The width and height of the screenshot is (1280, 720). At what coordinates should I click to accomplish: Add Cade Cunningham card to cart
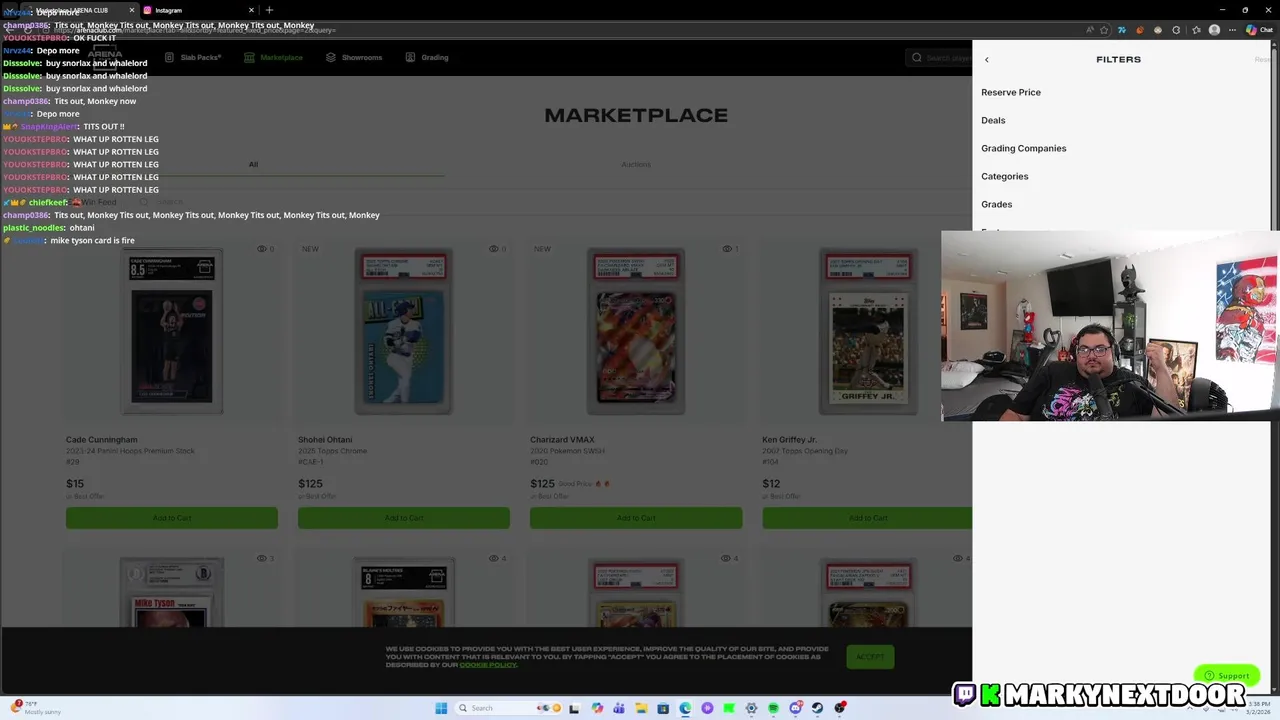point(172,518)
